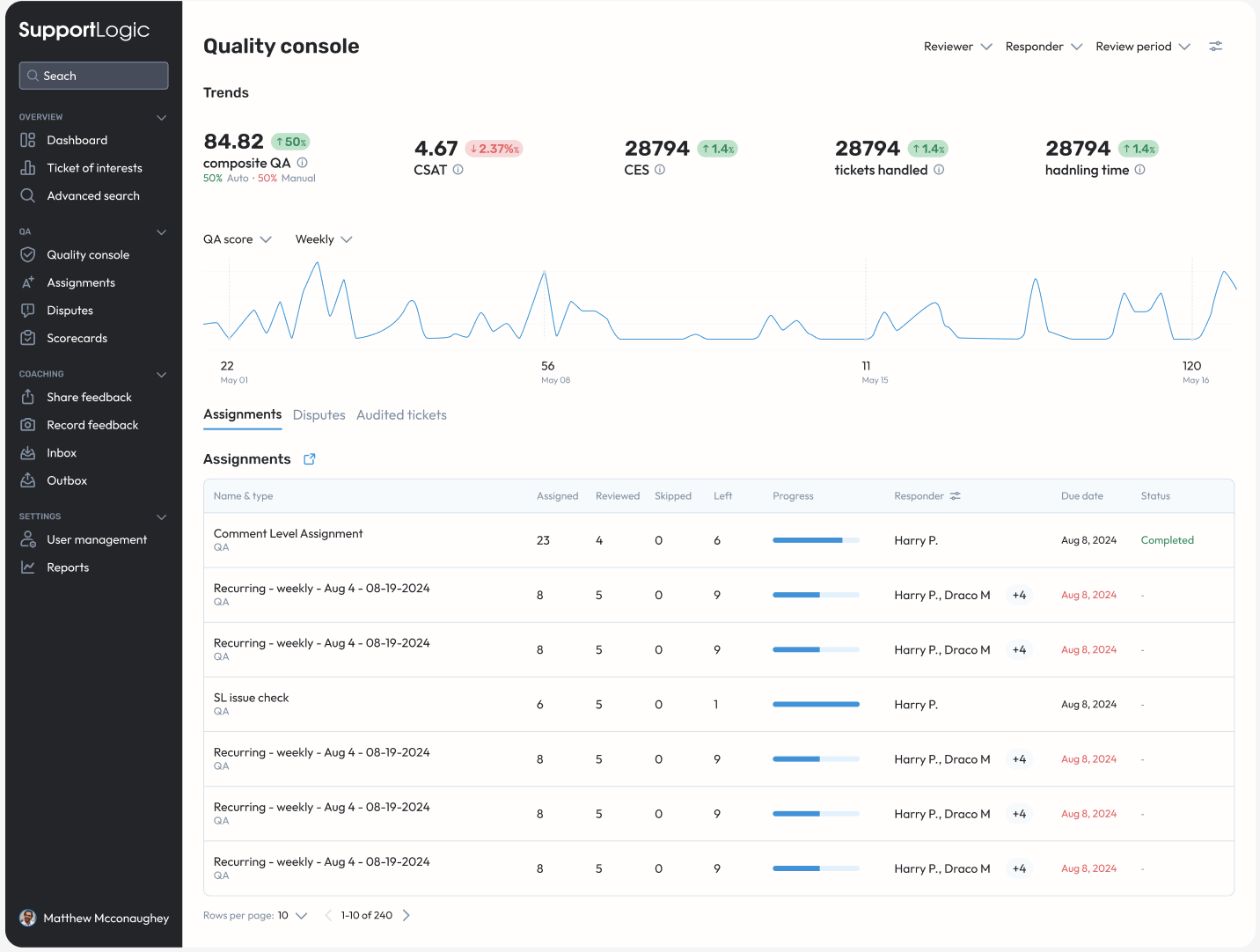1260x952 pixels.
Task: Click the 50% composite QA trend badge
Action: [290, 142]
